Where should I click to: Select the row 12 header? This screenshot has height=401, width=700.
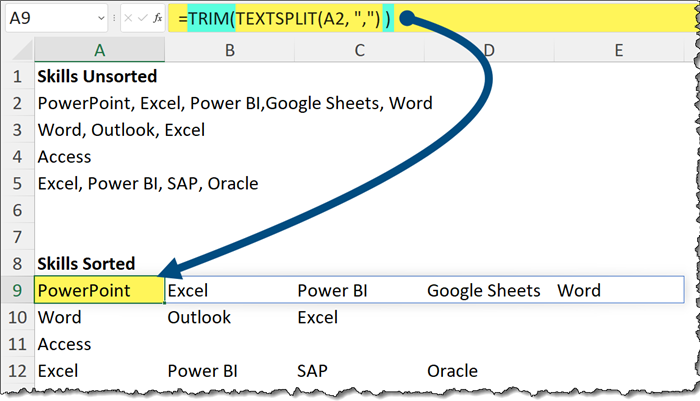click(x=17, y=370)
